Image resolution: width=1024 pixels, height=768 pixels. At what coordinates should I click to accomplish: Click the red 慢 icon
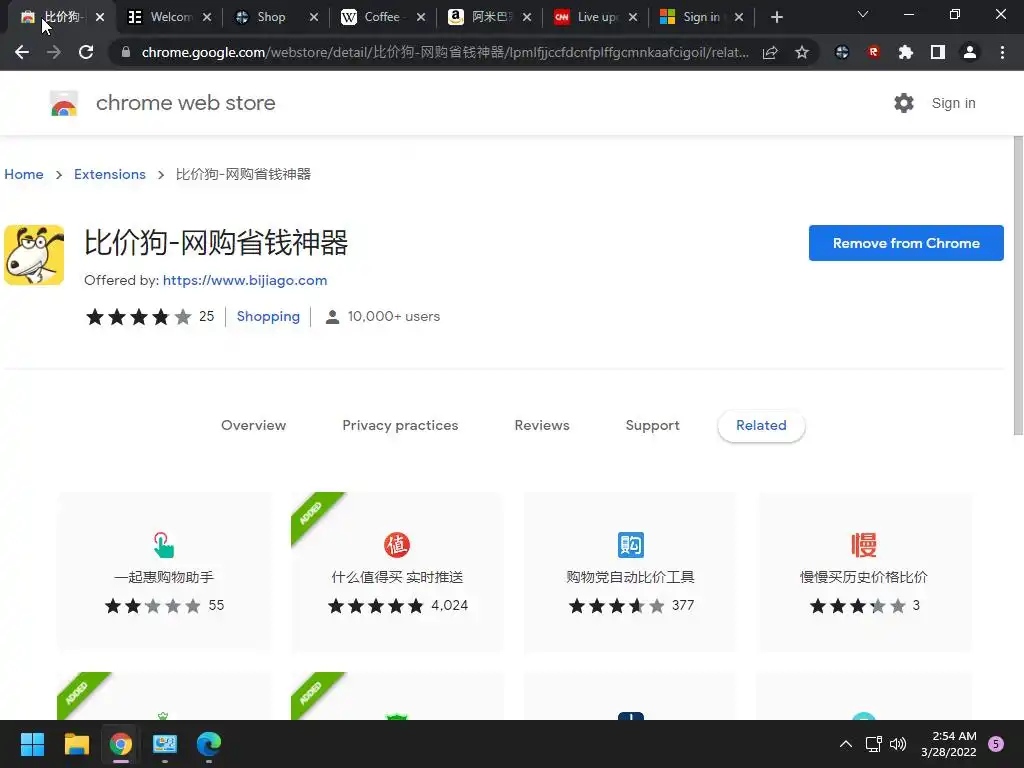(x=864, y=545)
